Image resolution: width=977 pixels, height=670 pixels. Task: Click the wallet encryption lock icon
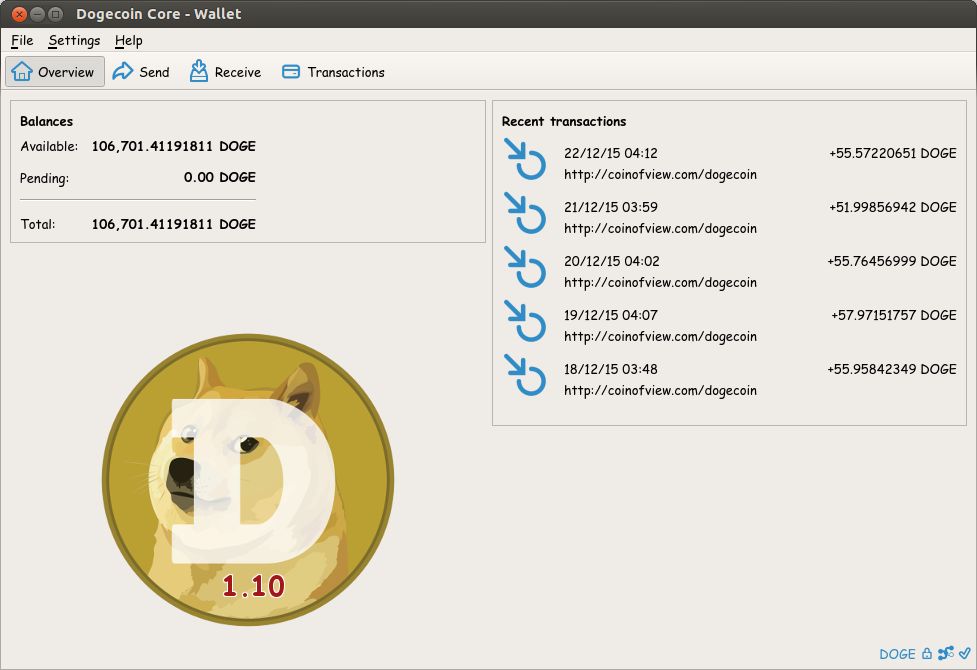click(927, 653)
